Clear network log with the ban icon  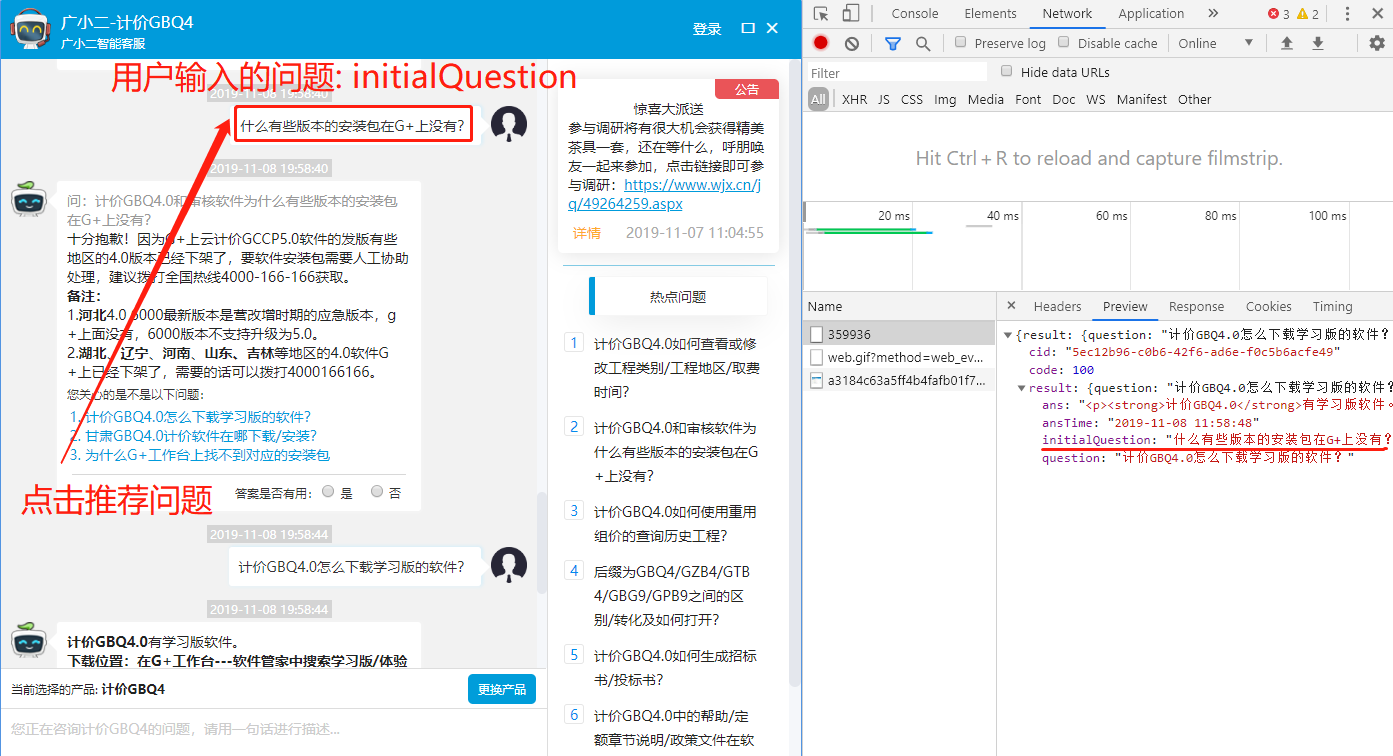851,43
